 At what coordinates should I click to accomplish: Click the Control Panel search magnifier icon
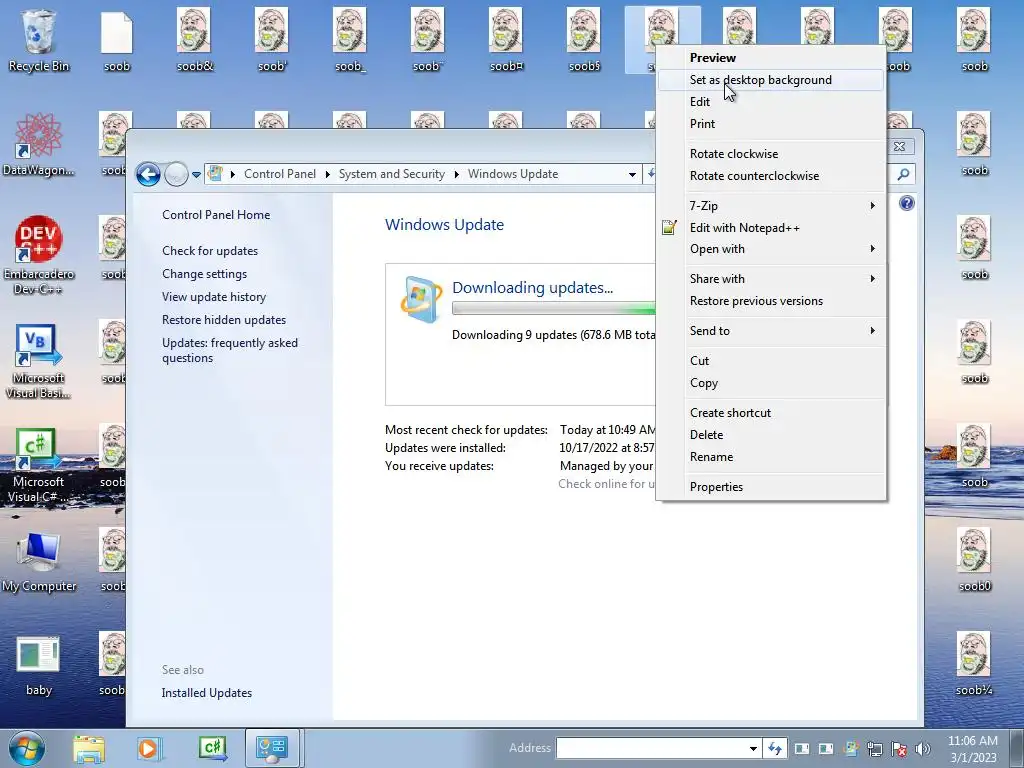tap(903, 174)
